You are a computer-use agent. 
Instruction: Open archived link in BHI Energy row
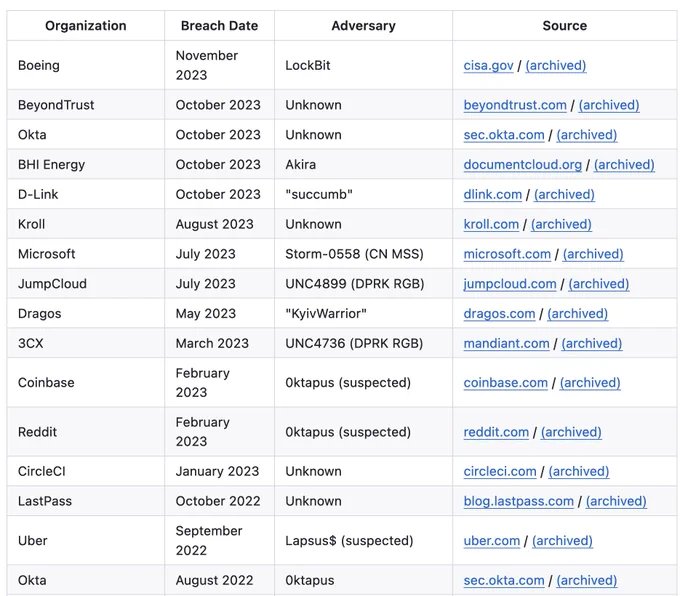coord(624,165)
